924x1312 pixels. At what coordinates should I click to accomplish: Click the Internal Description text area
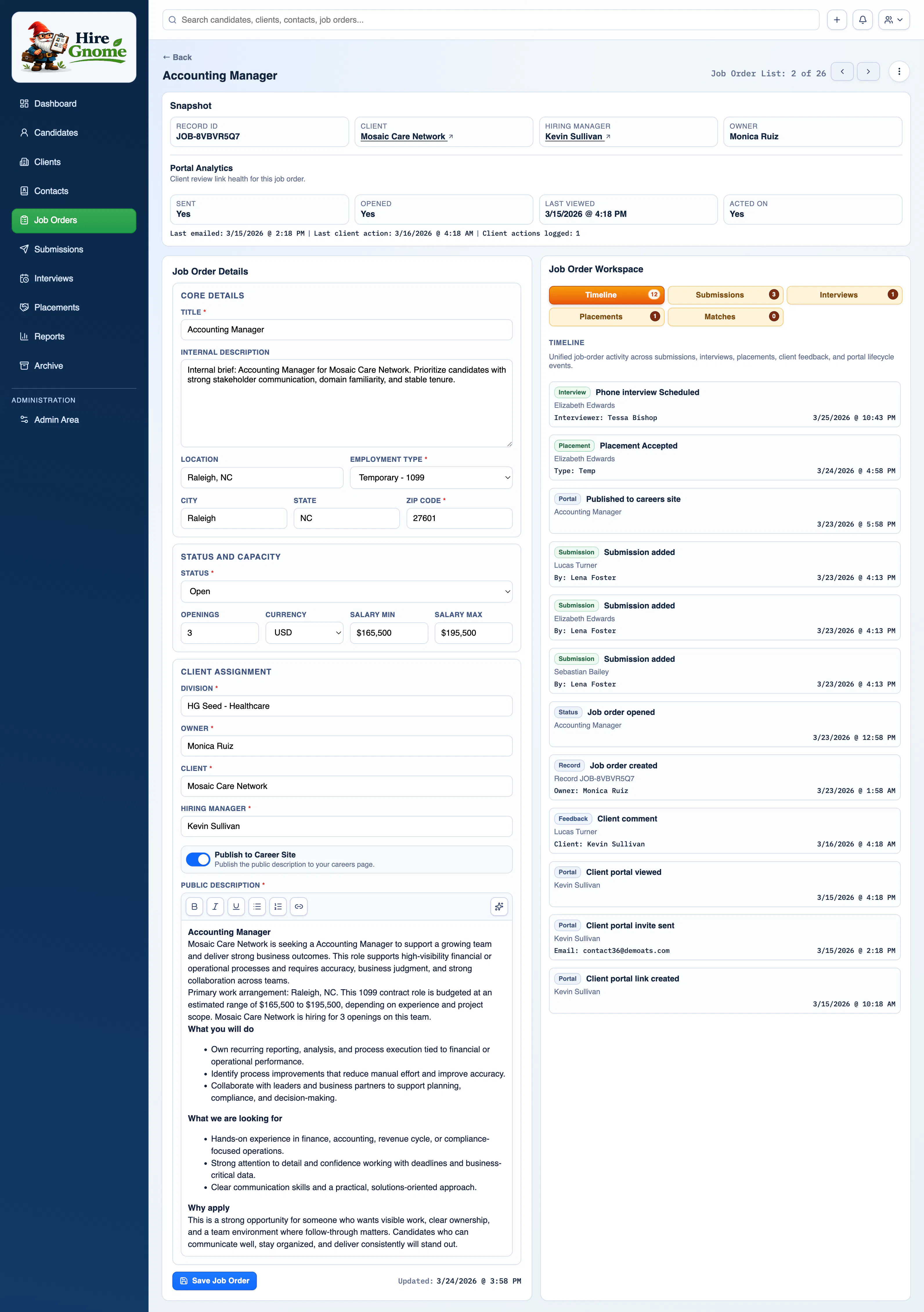coord(346,403)
